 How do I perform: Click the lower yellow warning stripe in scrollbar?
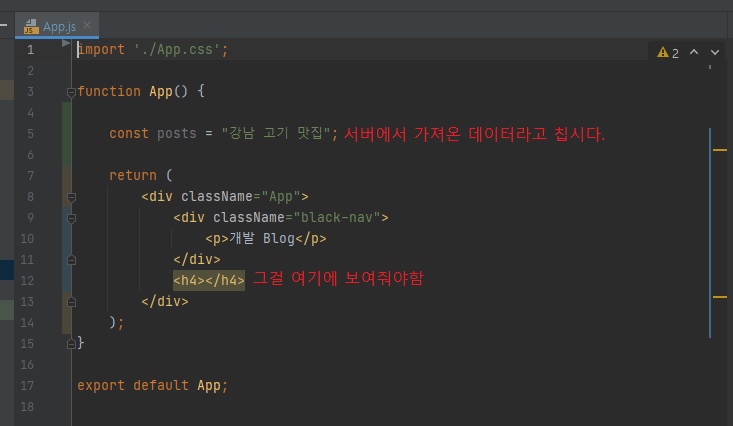(720, 297)
